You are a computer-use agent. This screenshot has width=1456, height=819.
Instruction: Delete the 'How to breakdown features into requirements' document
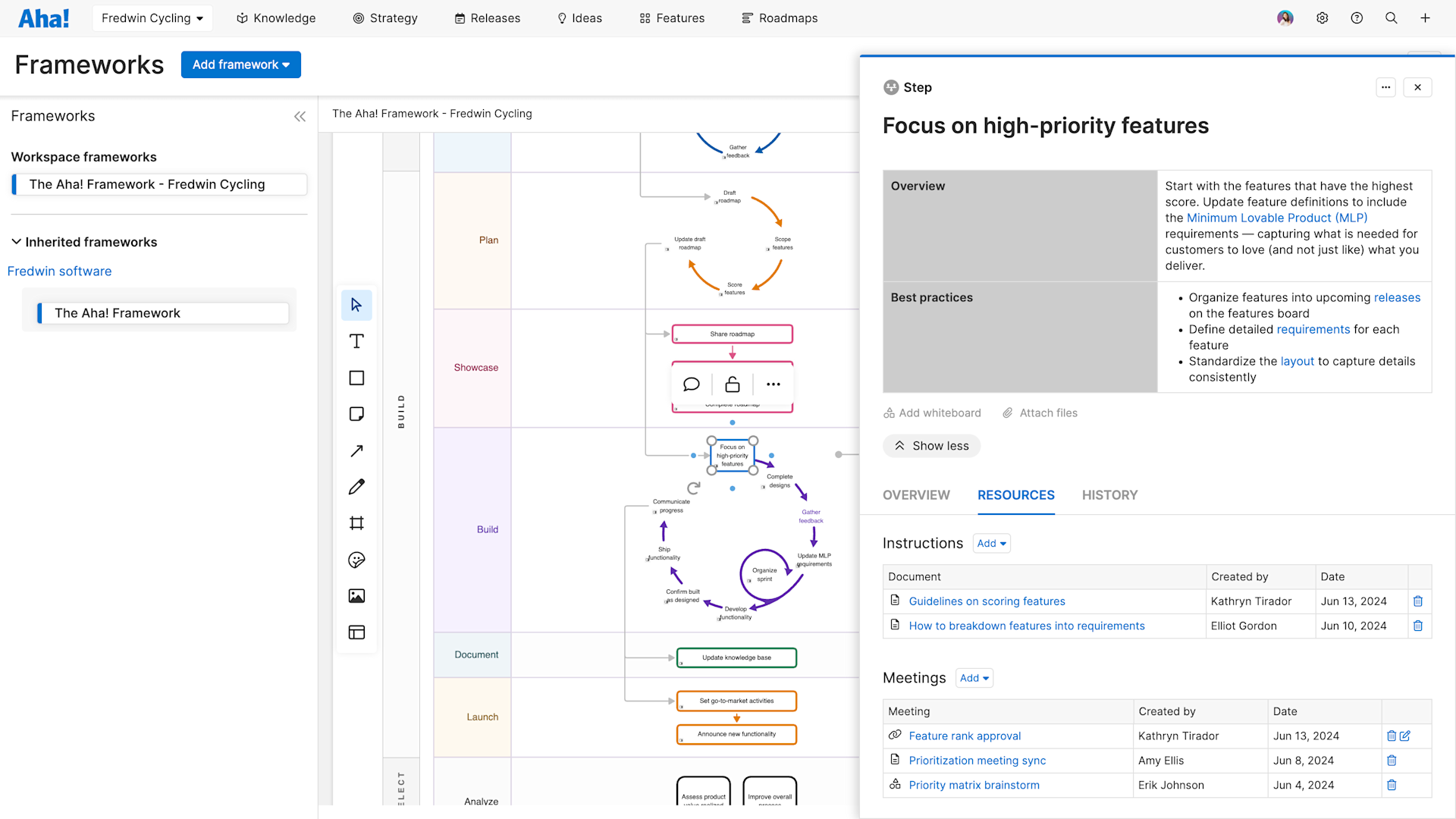pos(1419,626)
